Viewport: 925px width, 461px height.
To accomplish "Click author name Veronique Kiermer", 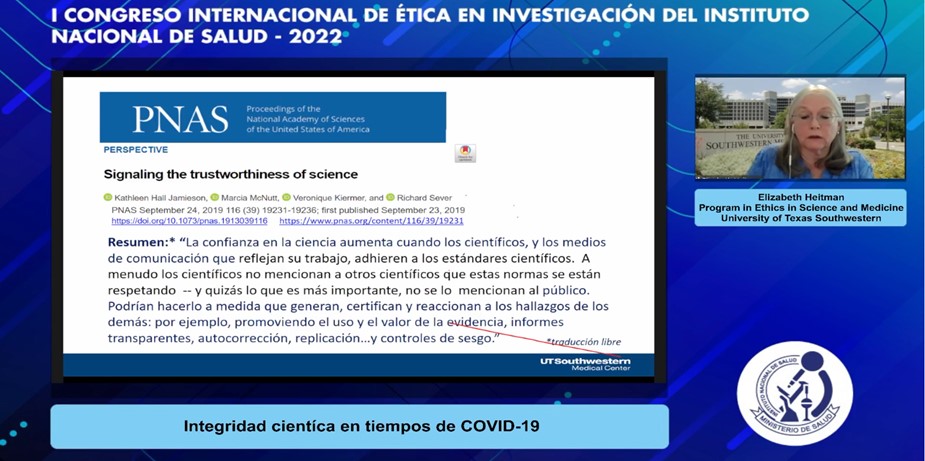I will [x=329, y=198].
